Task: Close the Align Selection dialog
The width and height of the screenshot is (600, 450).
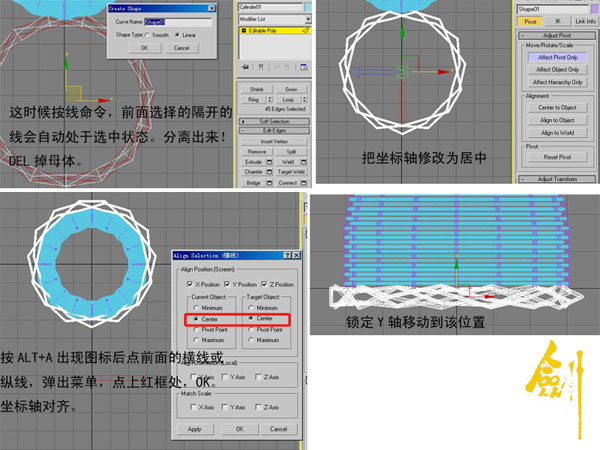Action: point(296,255)
